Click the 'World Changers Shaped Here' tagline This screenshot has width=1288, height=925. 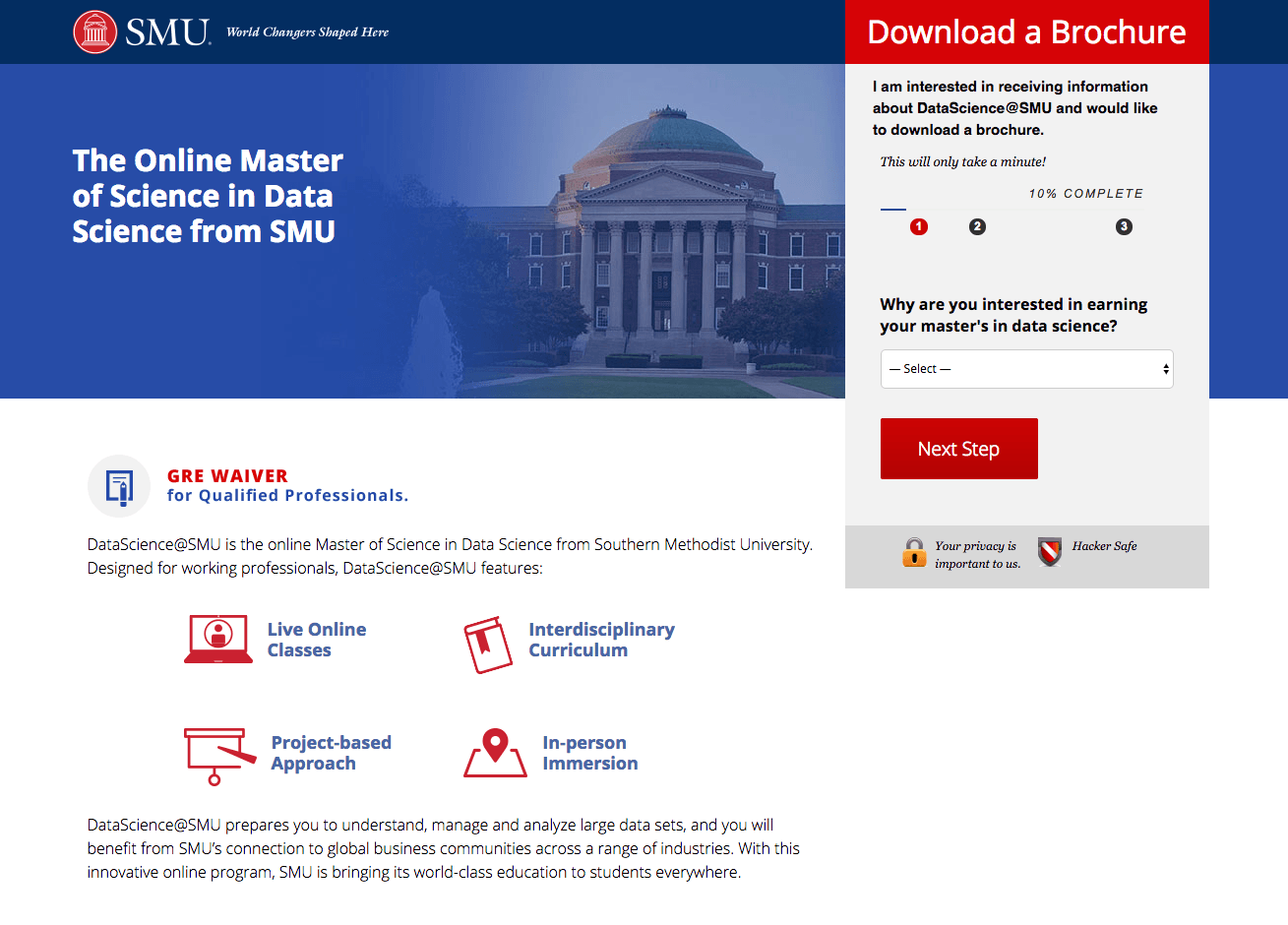[307, 32]
